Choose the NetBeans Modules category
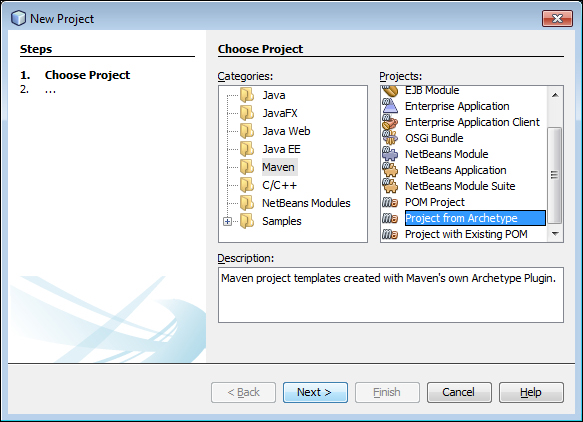Viewport: 583px width, 422px height. click(x=306, y=203)
